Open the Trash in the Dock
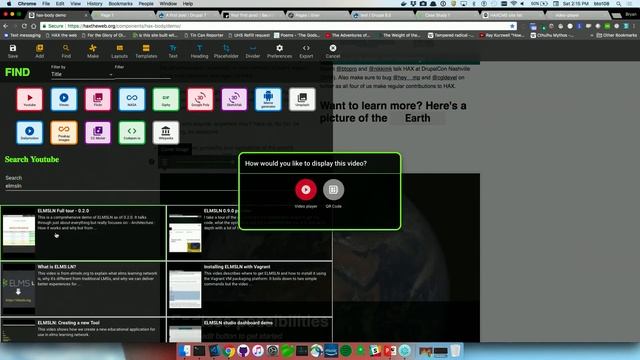The height and width of the screenshot is (360, 640). click(456, 351)
